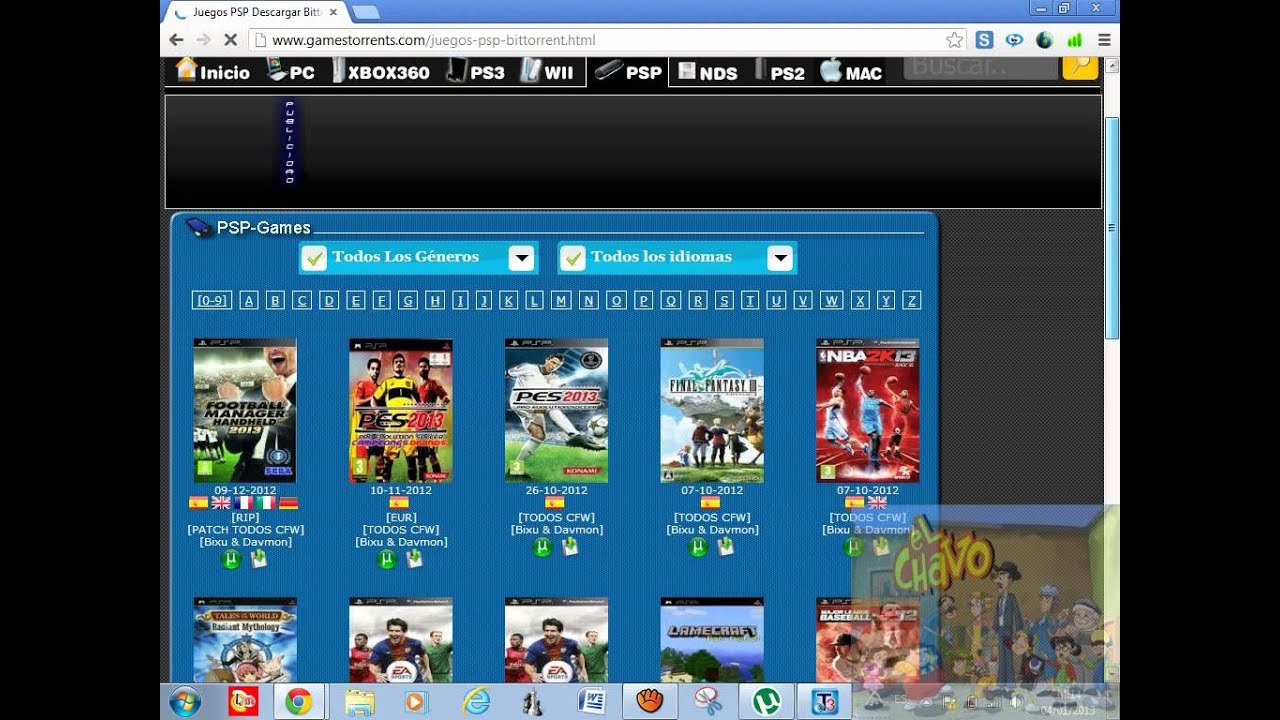
Task: Stop the page loading
Action: [x=230, y=40]
